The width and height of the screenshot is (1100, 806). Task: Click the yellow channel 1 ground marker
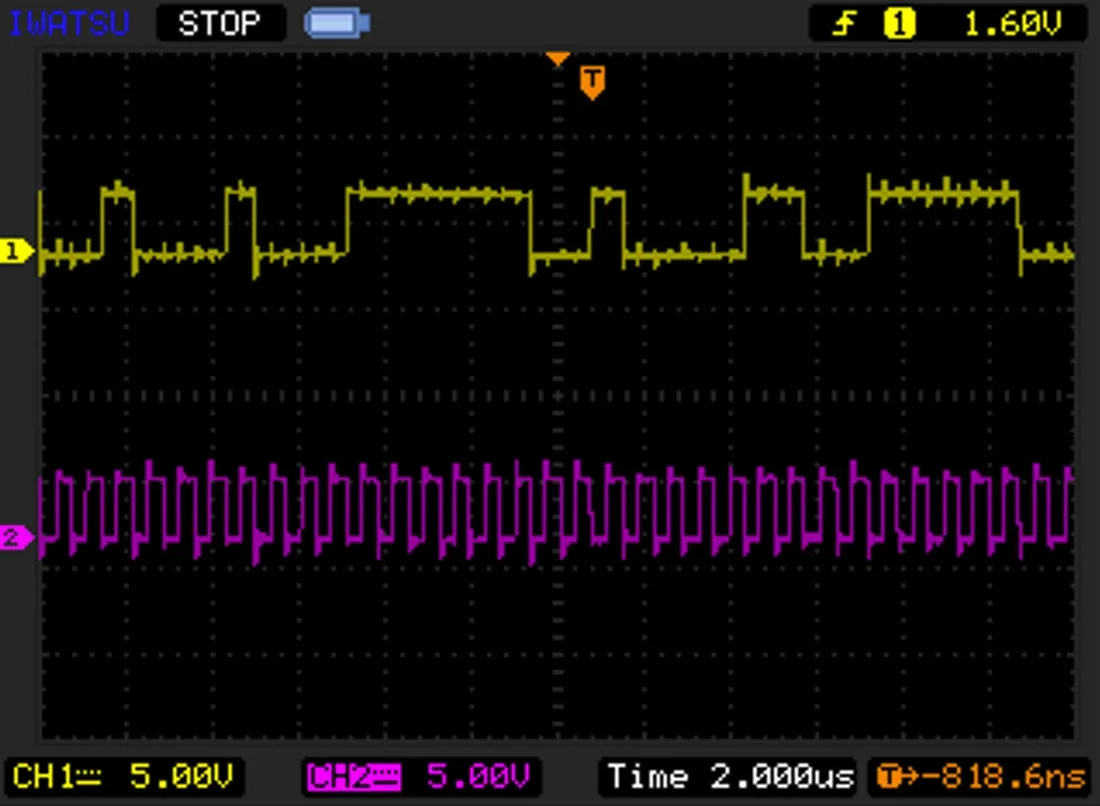tap(15, 251)
